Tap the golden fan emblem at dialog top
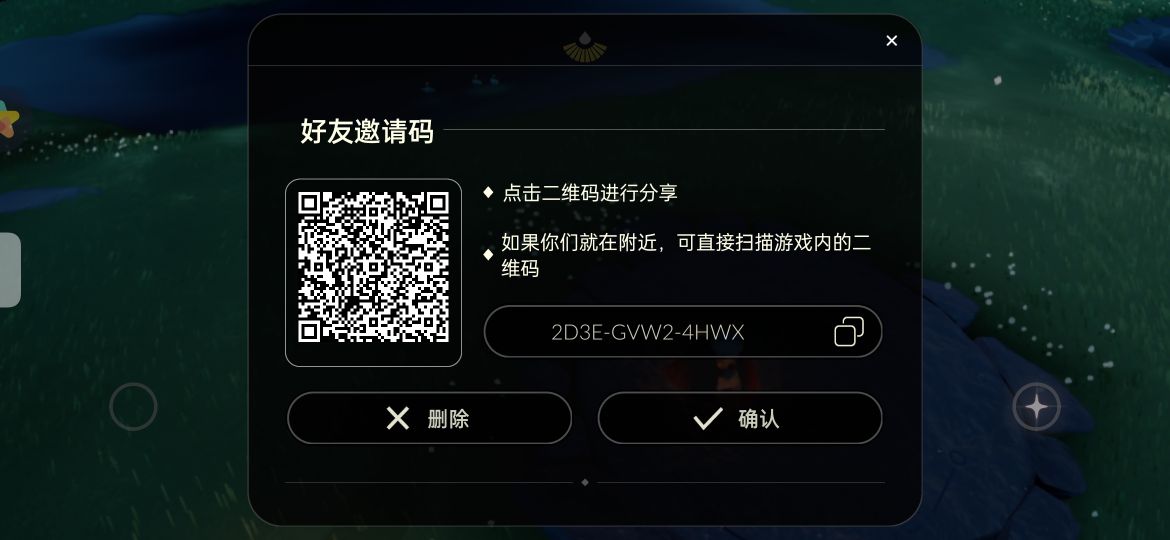The width and height of the screenshot is (1170, 540). [584, 47]
